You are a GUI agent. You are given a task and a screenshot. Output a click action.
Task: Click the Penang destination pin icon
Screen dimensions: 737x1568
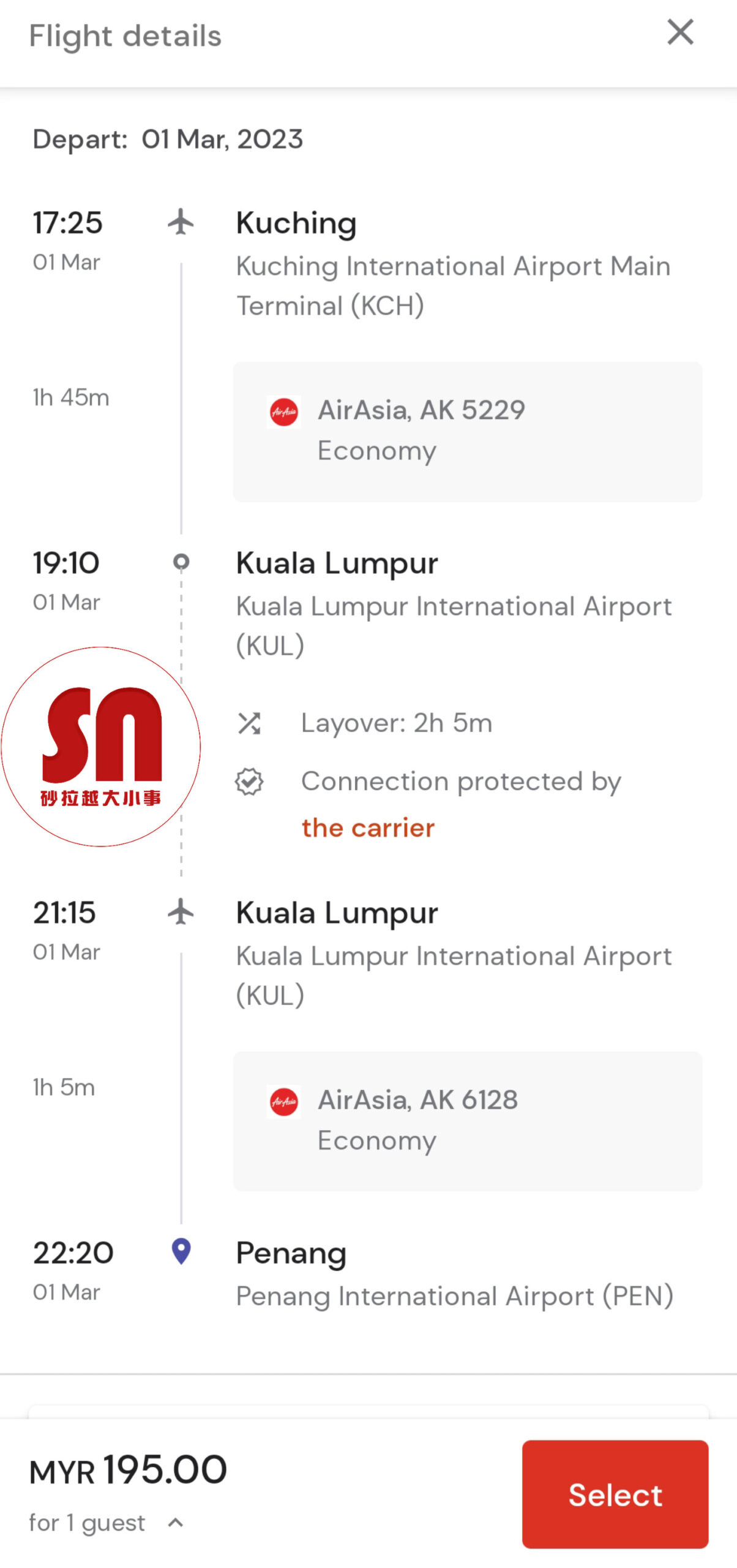tap(181, 1251)
